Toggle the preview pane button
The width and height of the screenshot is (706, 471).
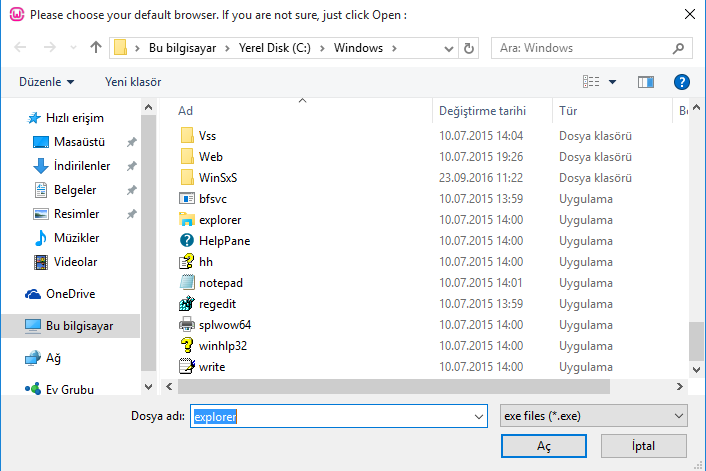(646, 82)
